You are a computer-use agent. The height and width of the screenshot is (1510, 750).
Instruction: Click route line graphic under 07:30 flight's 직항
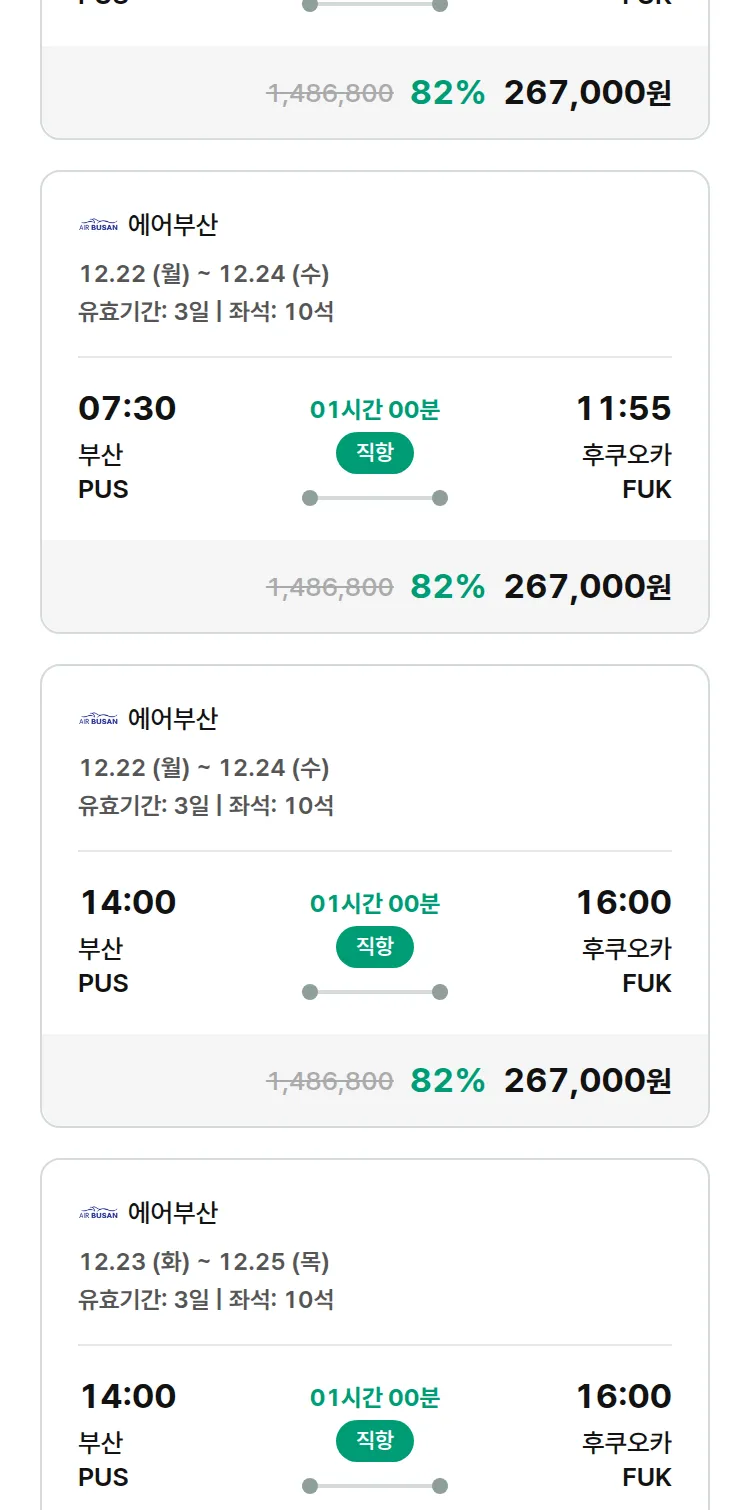(375, 498)
